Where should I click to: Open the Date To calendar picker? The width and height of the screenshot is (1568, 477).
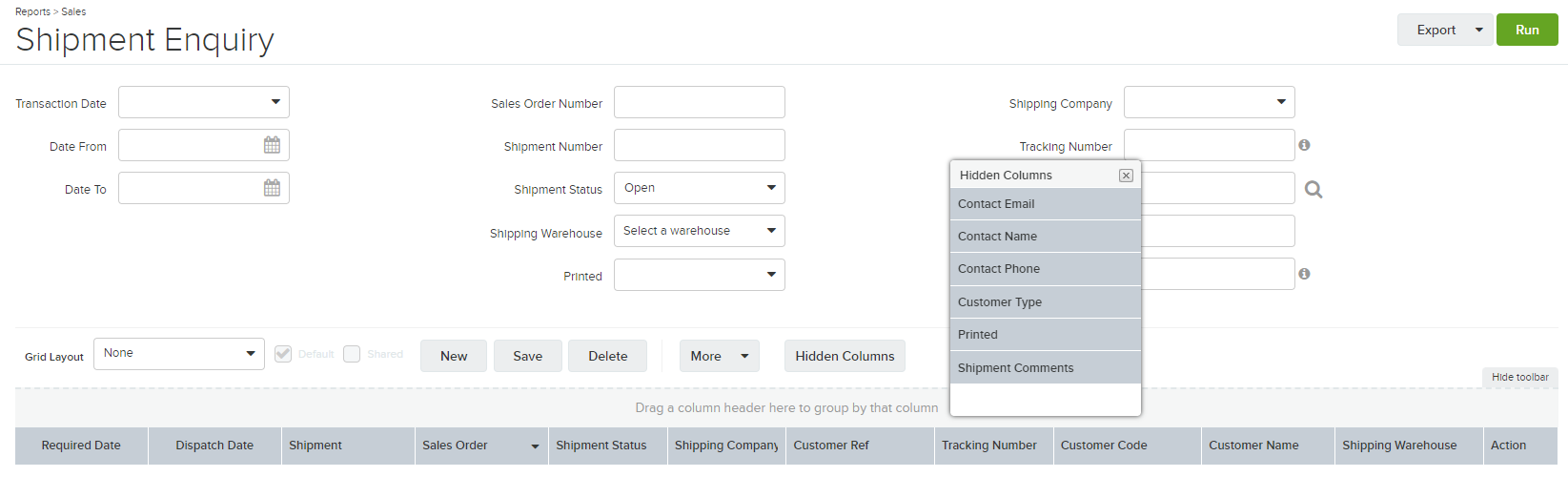click(x=272, y=188)
